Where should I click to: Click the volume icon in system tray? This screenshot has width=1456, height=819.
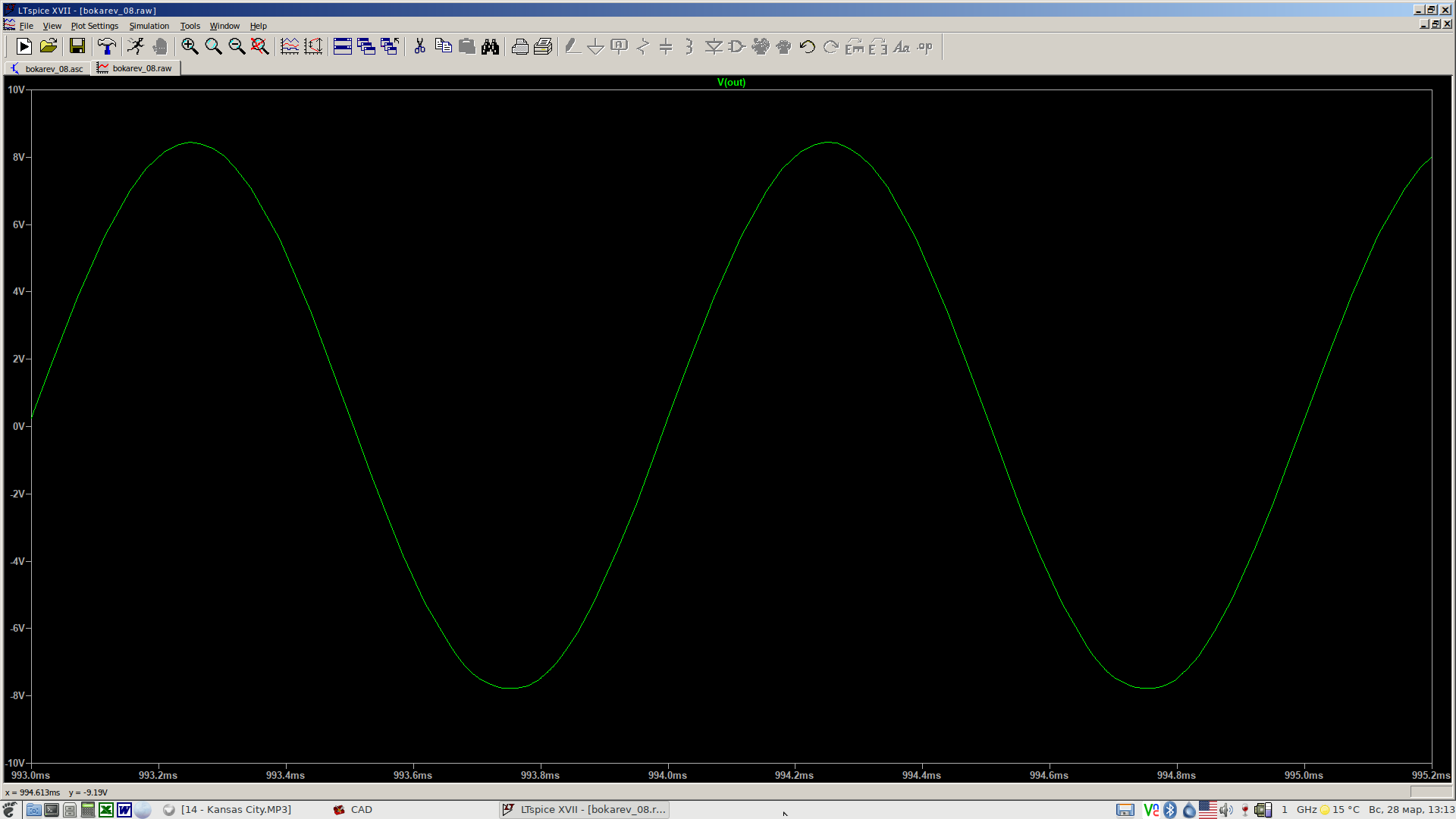pyautogui.click(x=1225, y=810)
